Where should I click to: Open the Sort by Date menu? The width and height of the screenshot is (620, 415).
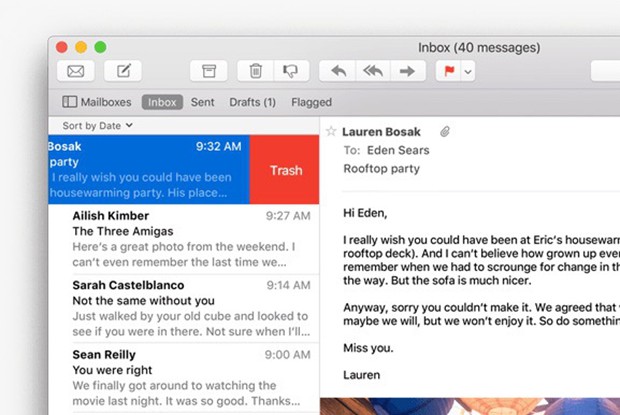[97, 126]
